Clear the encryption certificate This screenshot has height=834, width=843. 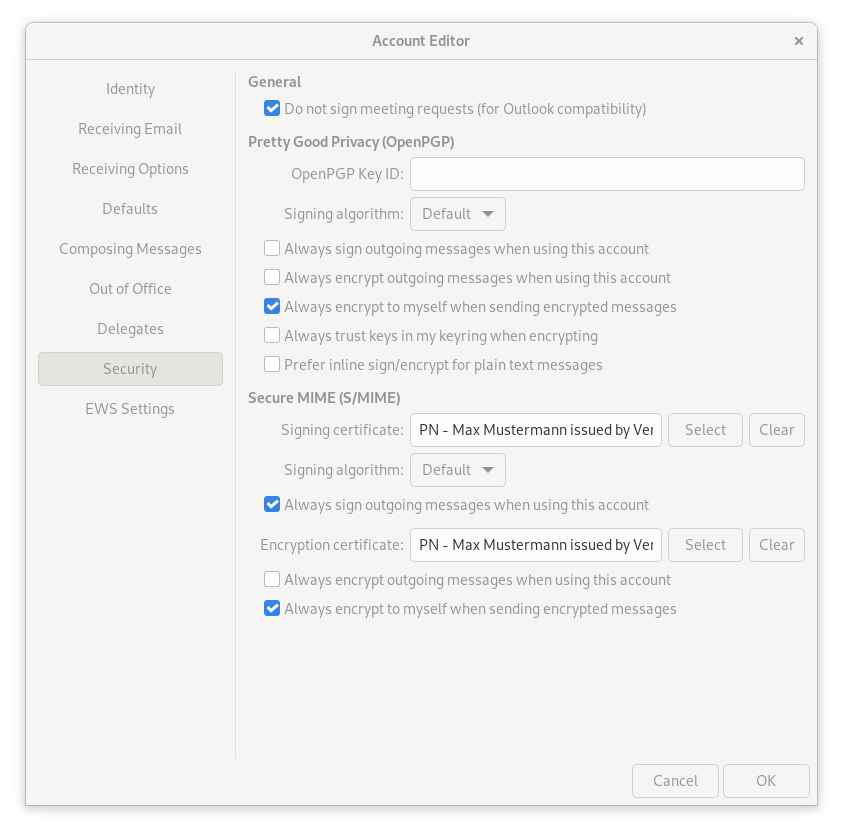tap(777, 544)
